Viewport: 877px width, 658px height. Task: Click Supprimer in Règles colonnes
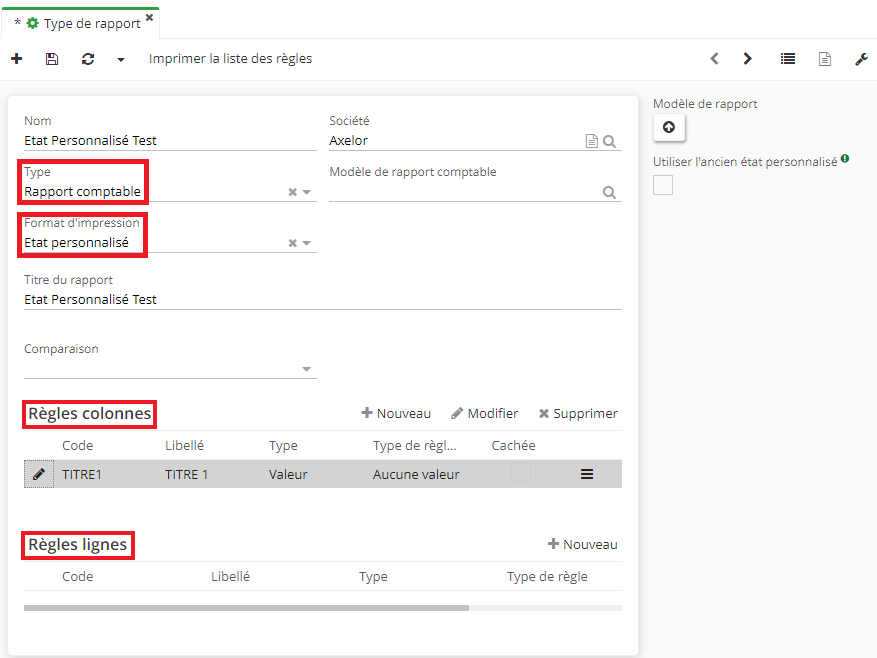pyautogui.click(x=578, y=413)
